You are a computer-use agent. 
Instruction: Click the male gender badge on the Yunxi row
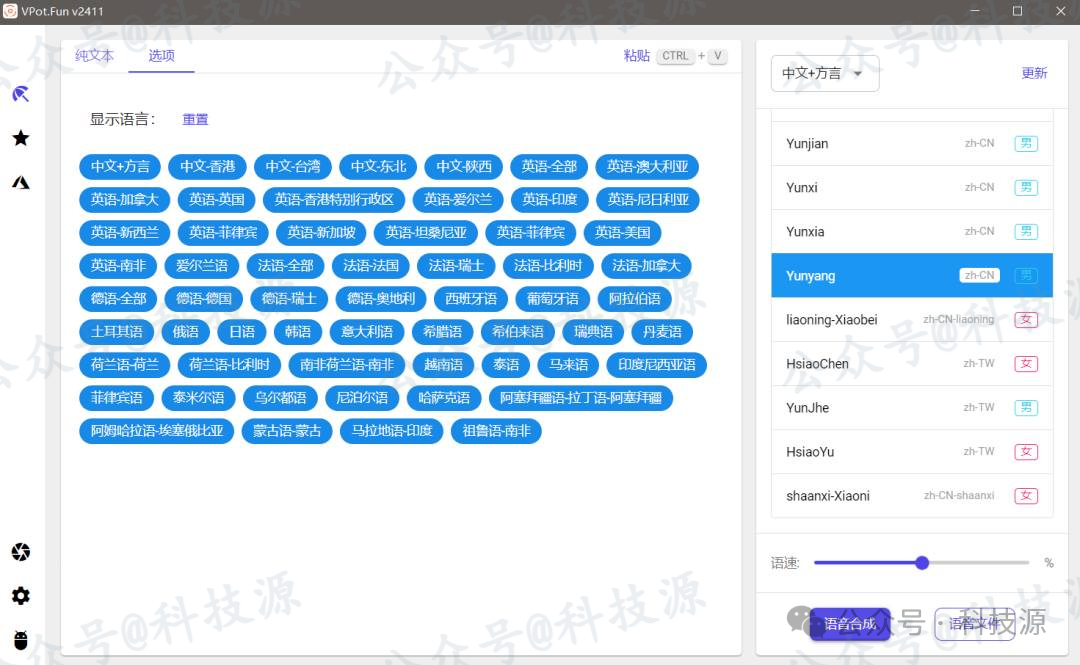pos(1026,187)
